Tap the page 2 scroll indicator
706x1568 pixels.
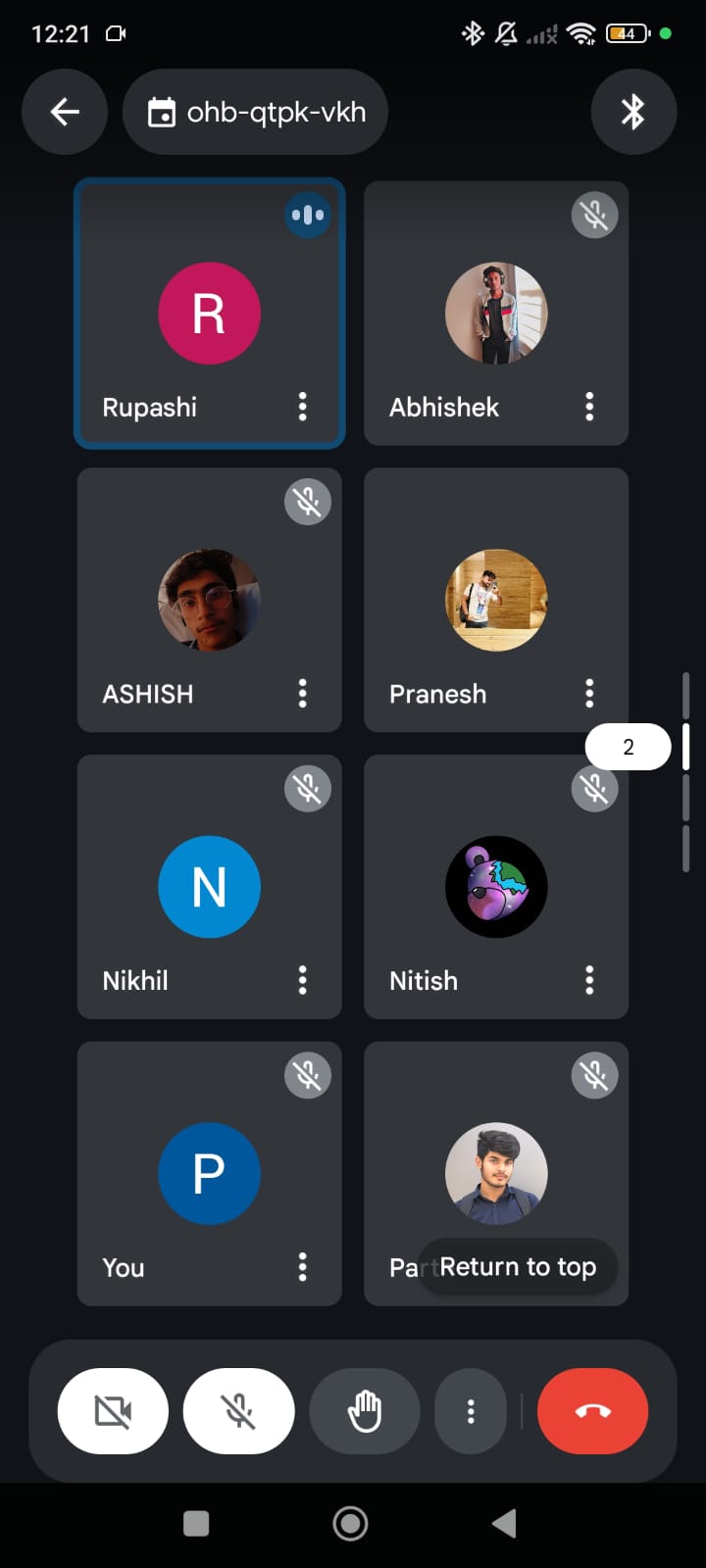pos(629,748)
